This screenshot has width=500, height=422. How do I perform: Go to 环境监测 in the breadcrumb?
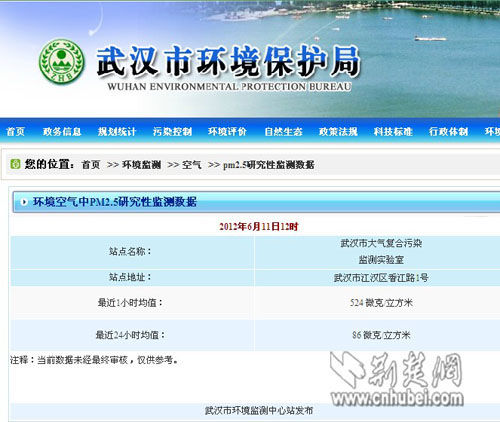pos(142,164)
